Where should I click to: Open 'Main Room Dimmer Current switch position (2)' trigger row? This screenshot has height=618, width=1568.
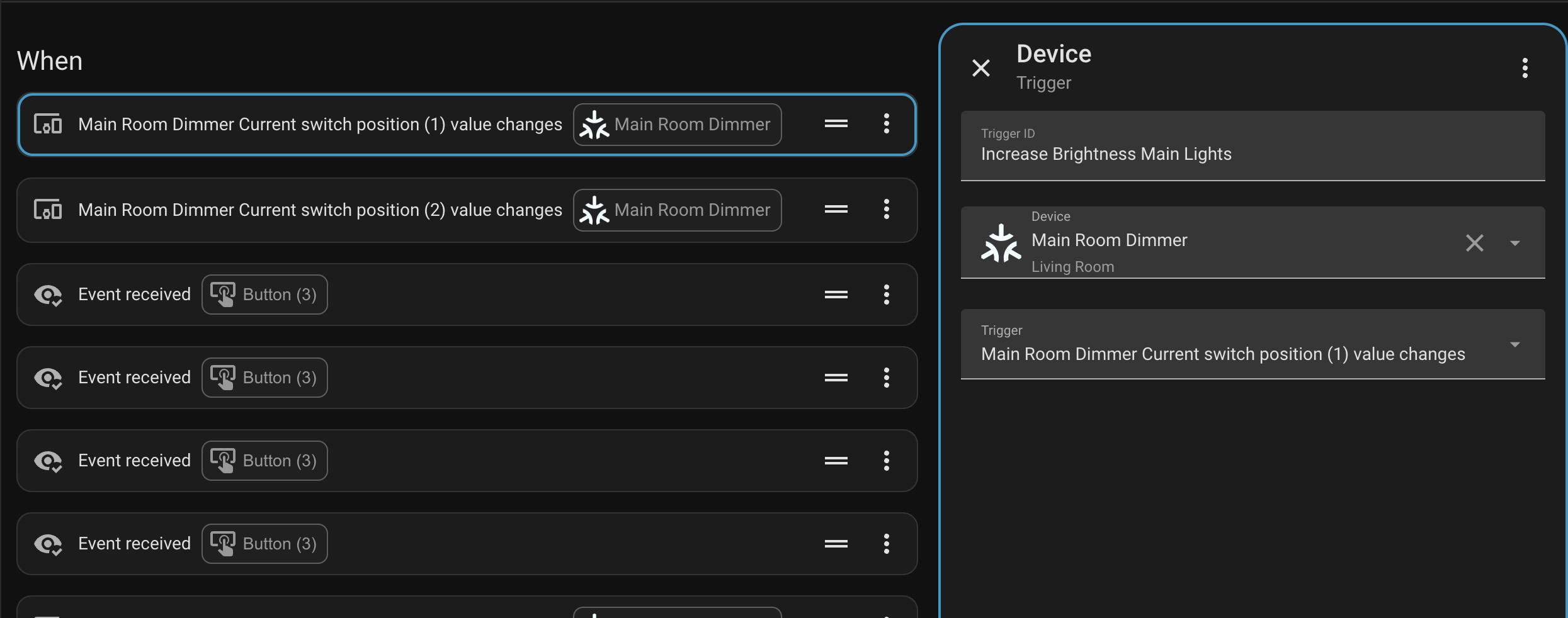point(467,210)
